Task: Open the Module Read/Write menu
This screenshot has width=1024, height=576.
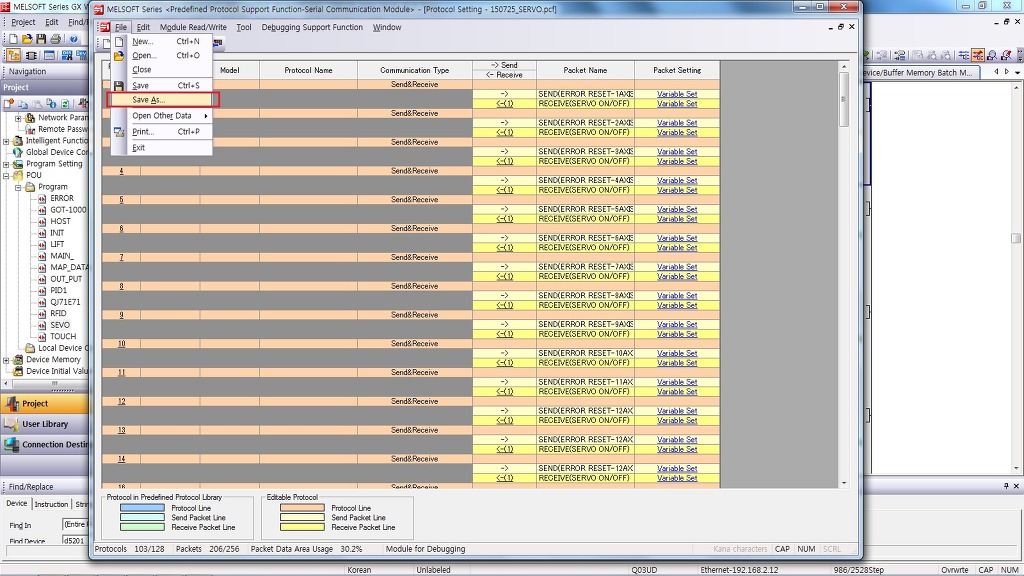Action: (193, 27)
